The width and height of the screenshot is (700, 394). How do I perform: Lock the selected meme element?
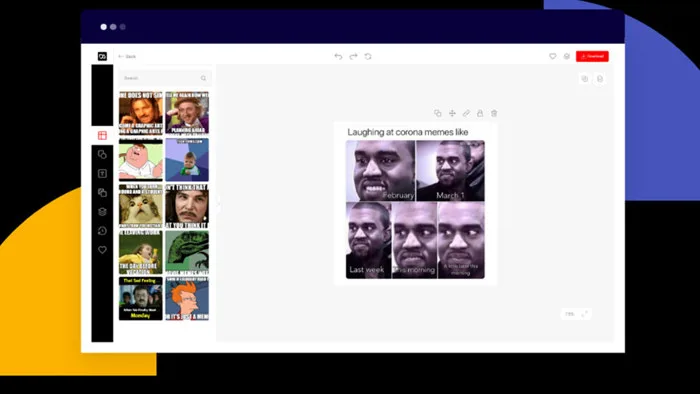pos(480,113)
